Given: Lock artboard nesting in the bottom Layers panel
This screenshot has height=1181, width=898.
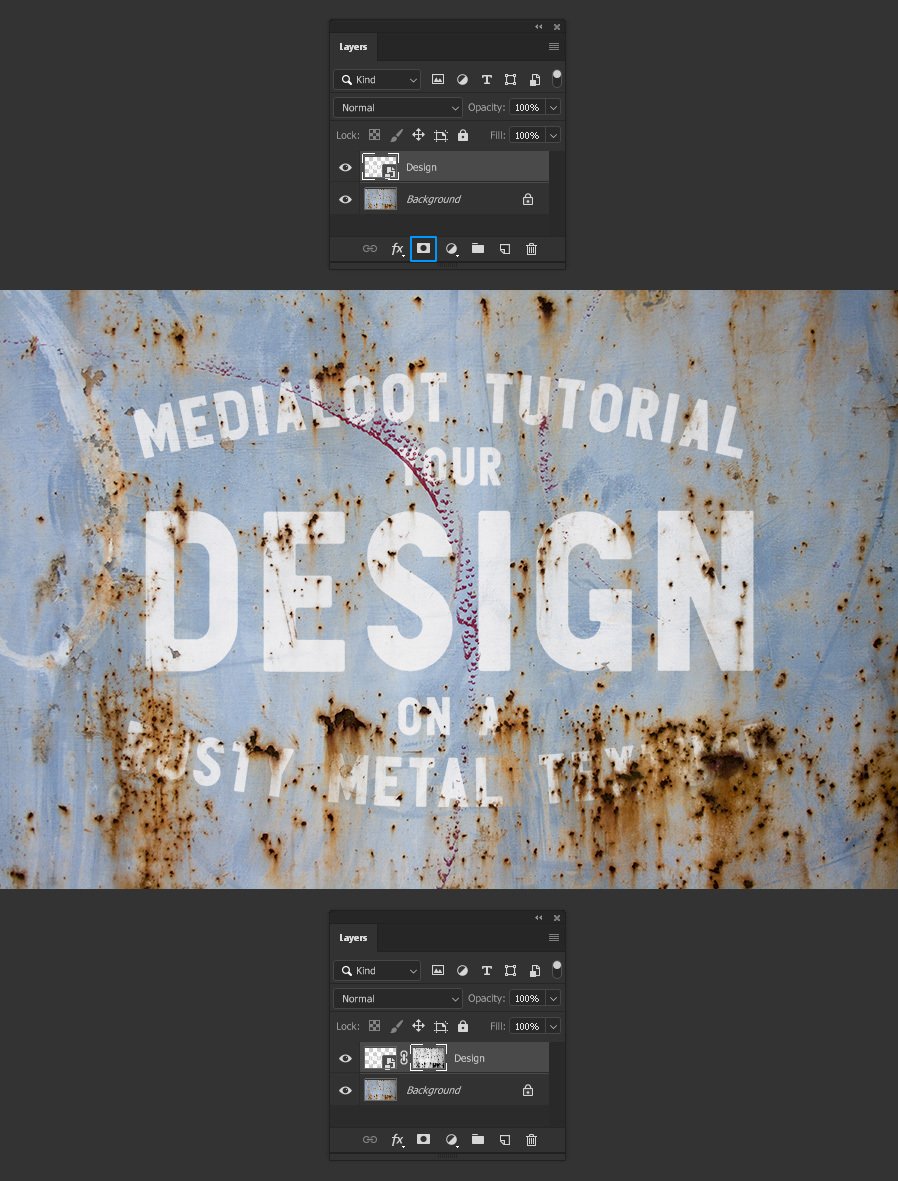Looking at the screenshot, I should click(x=441, y=1027).
